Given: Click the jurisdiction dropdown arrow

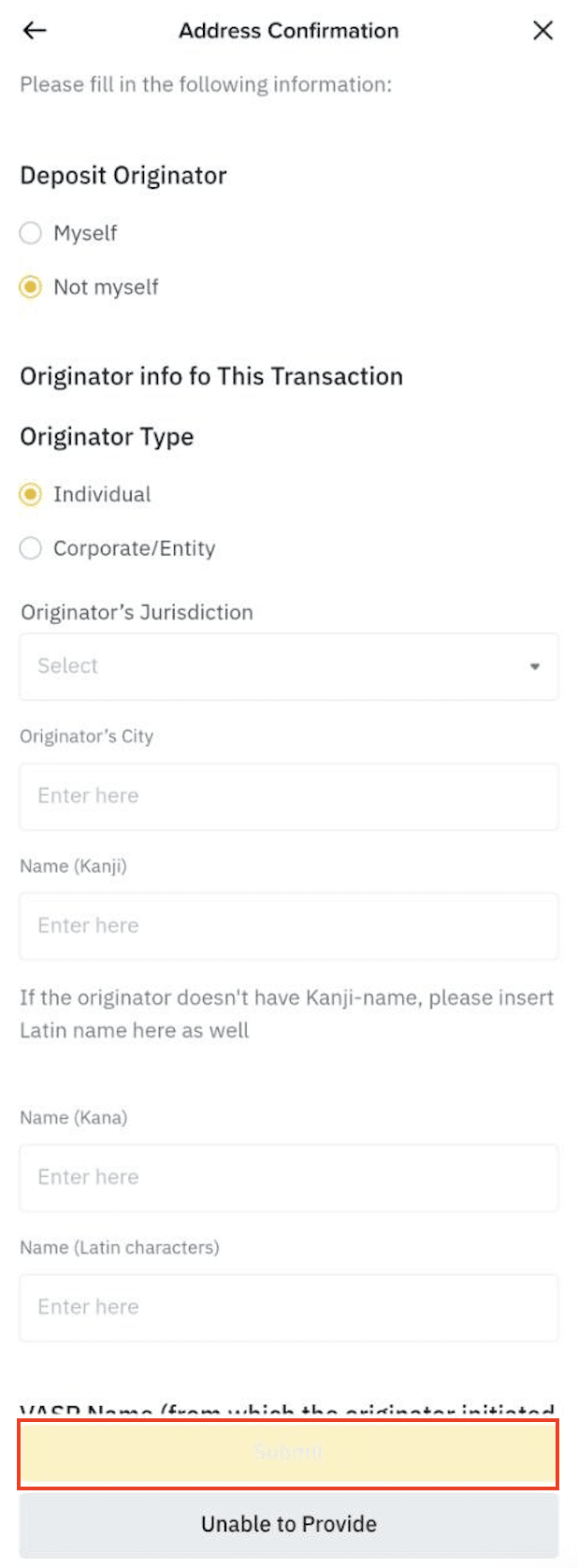Looking at the screenshot, I should coord(535,667).
